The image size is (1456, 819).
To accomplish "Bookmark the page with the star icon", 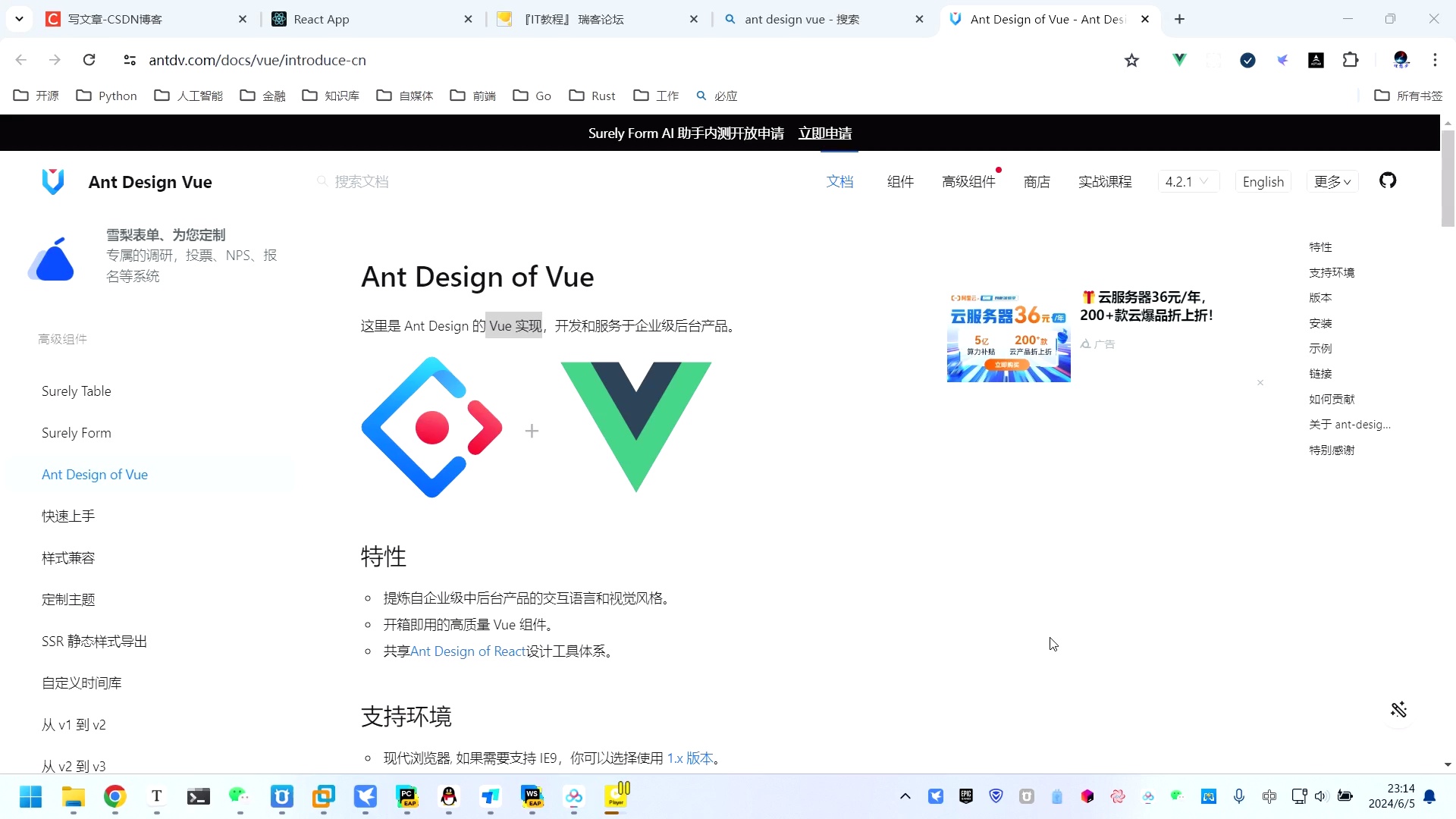I will 1131,60.
